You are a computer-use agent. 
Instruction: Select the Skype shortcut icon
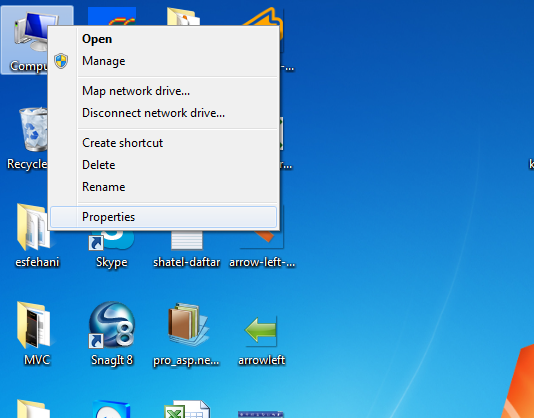click(112, 240)
